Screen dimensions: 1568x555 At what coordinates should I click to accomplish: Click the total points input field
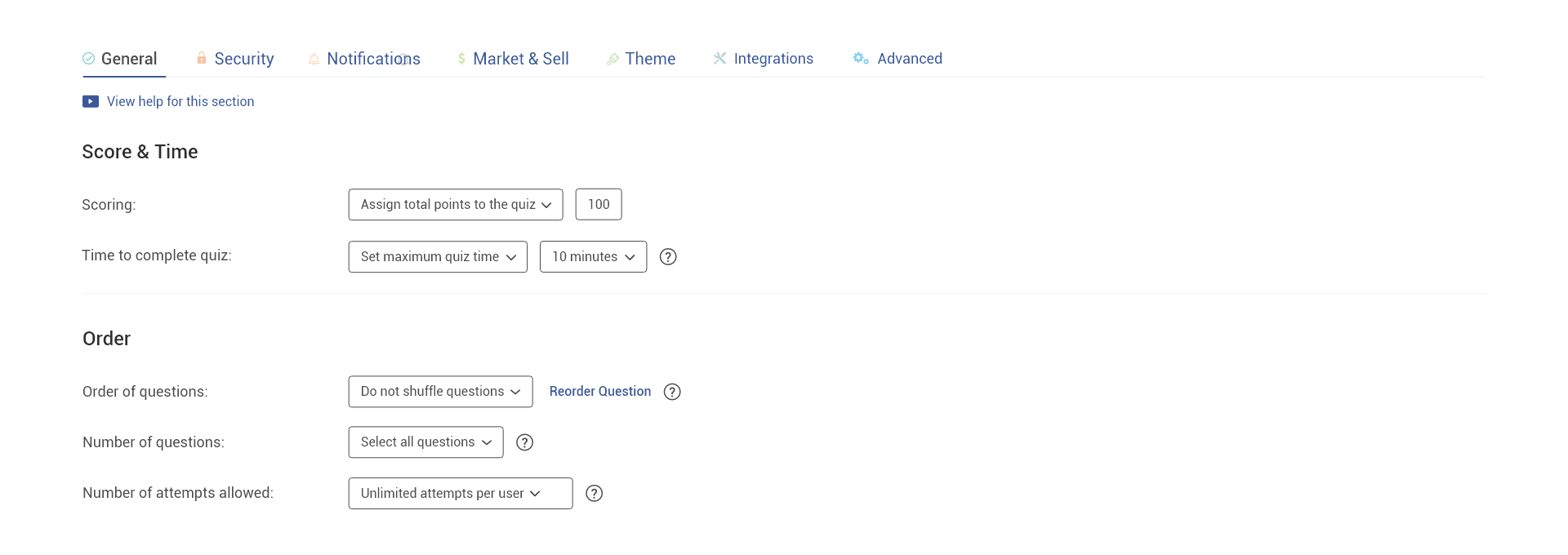click(599, 205)
